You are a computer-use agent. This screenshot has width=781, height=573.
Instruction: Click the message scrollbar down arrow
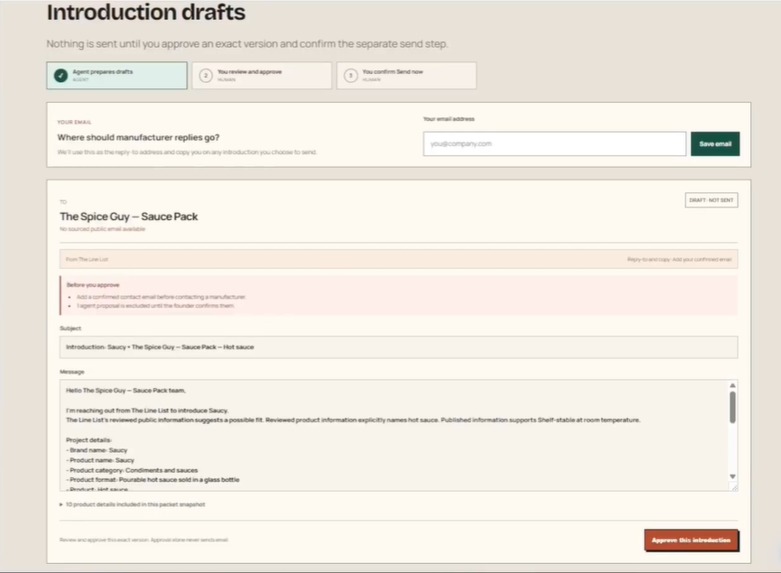[x=733, y=477]
